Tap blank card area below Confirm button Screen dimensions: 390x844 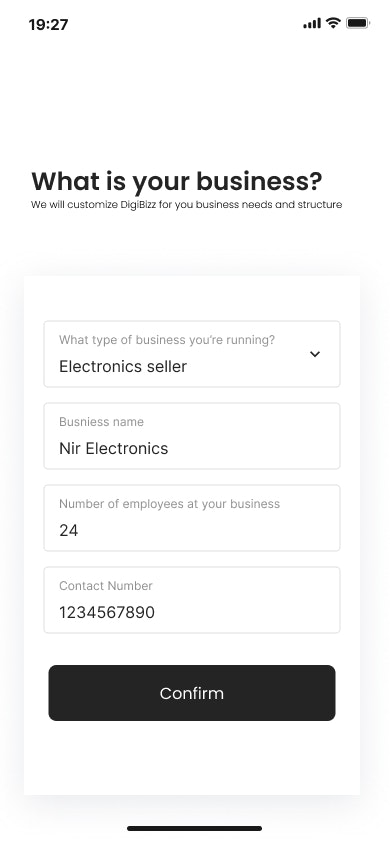(x=192, y=758)
